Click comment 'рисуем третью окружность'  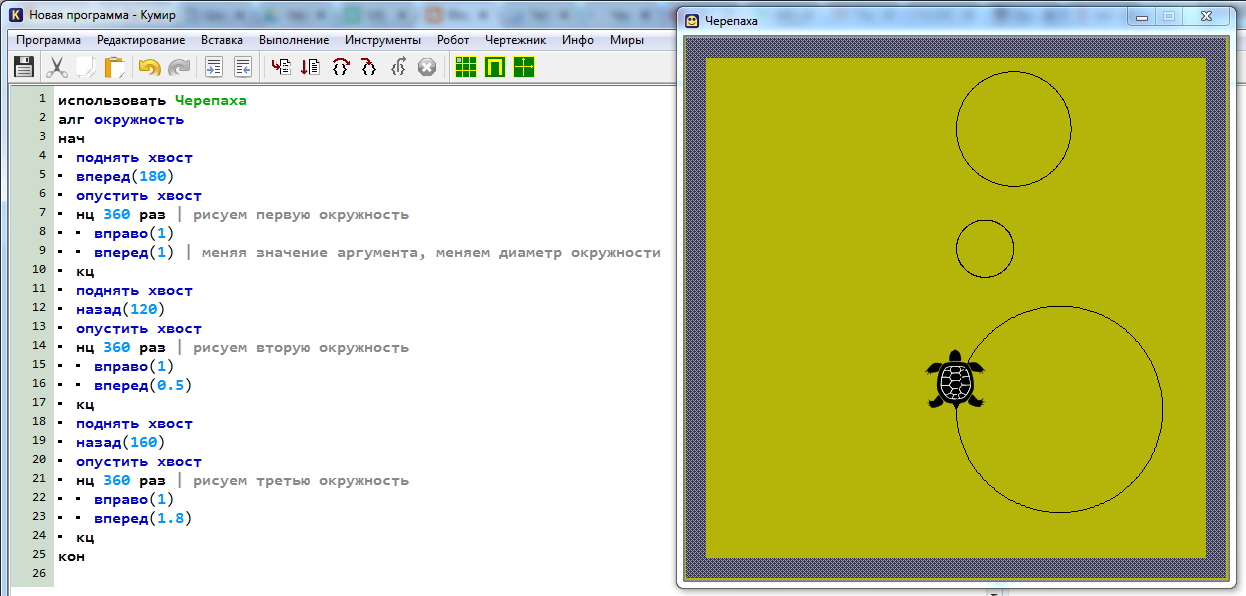(301, 480)
